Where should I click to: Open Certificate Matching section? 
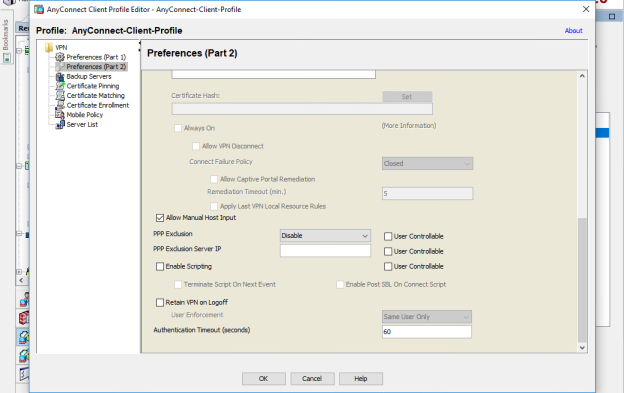(96, 95)
